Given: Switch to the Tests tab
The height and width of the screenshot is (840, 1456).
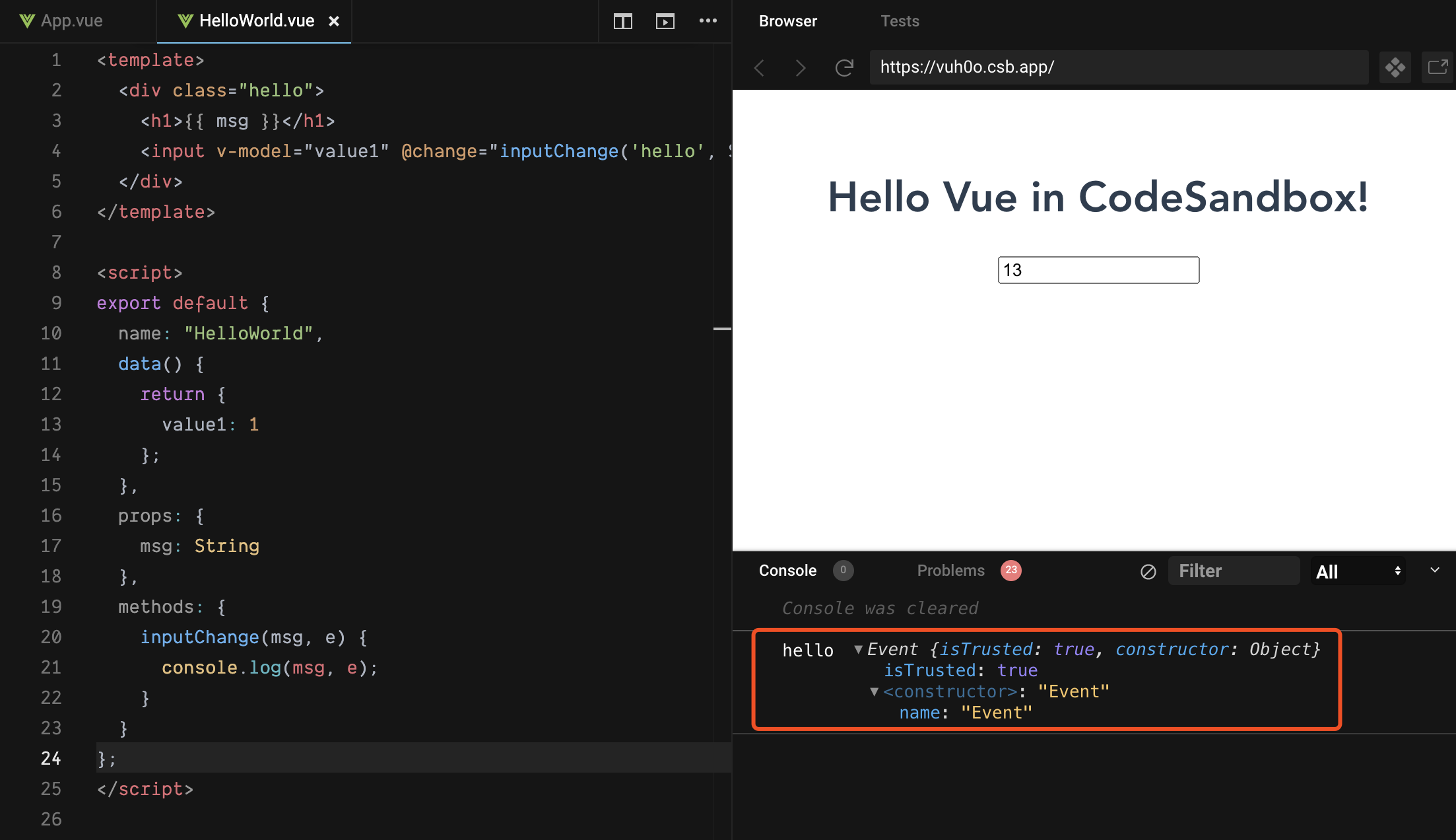Looking at the screenshot, I should tap(900, 21).
